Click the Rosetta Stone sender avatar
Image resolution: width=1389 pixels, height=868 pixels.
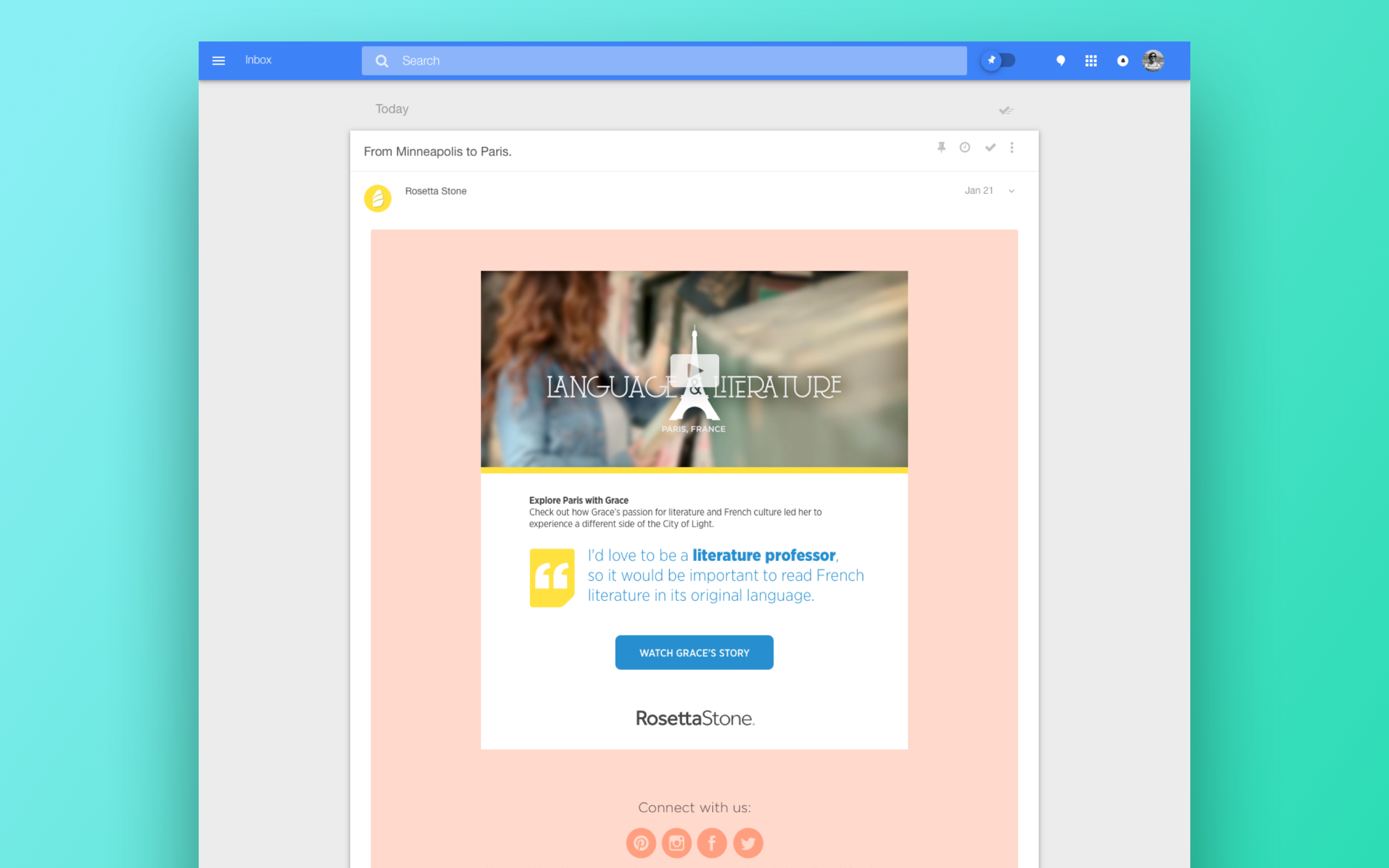(x=377, y=198)
